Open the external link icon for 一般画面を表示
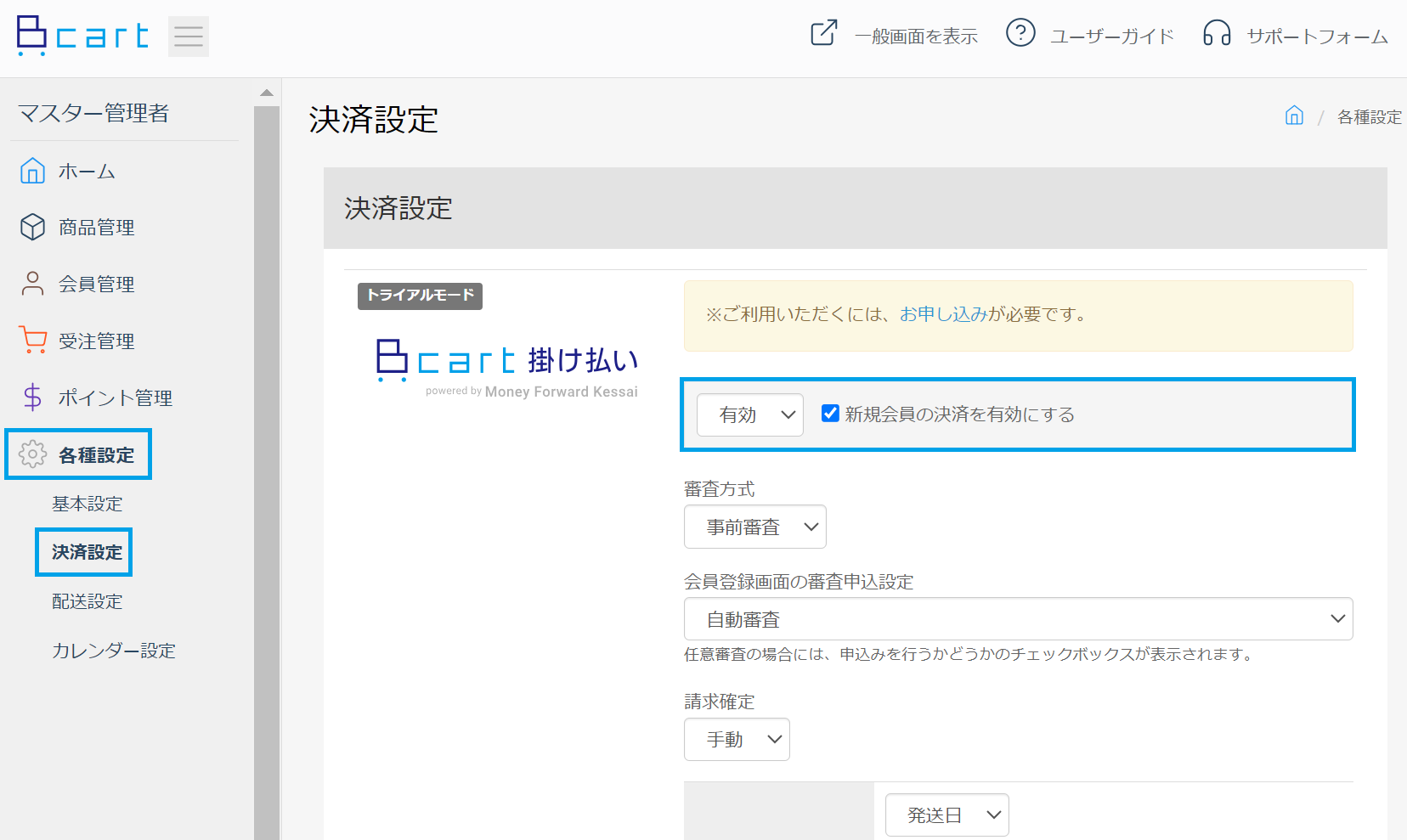 (824, 33)
